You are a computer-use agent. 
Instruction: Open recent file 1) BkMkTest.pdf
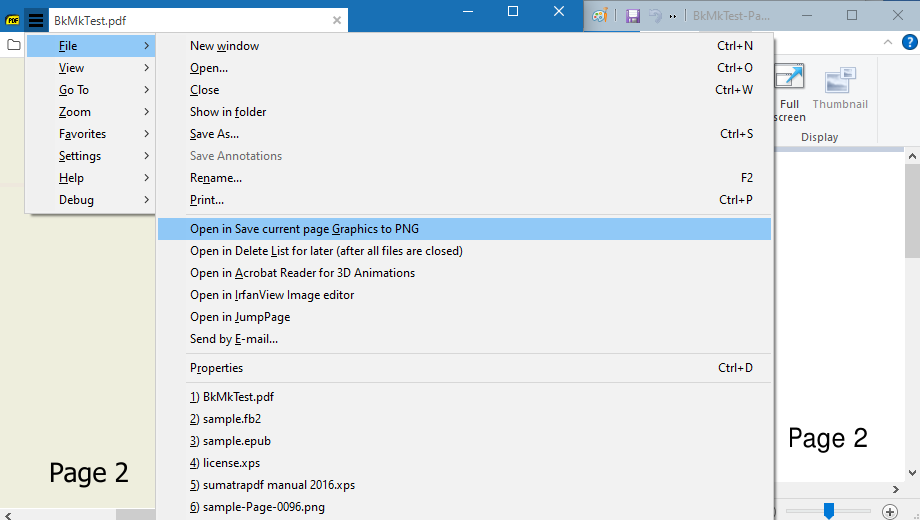pyautogui.click(x=464, y=397)
